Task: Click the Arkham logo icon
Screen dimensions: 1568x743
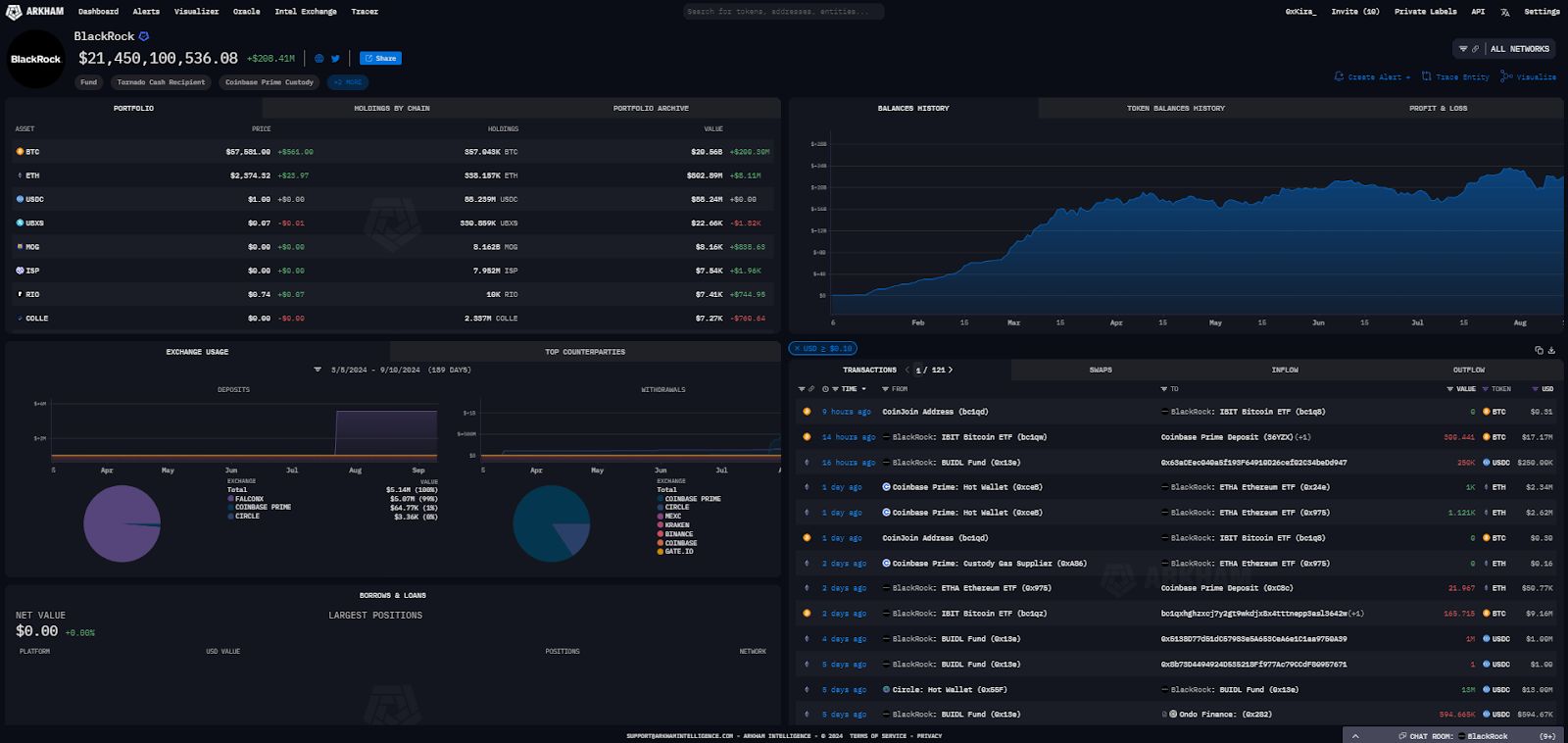Action: pos(14,12)
